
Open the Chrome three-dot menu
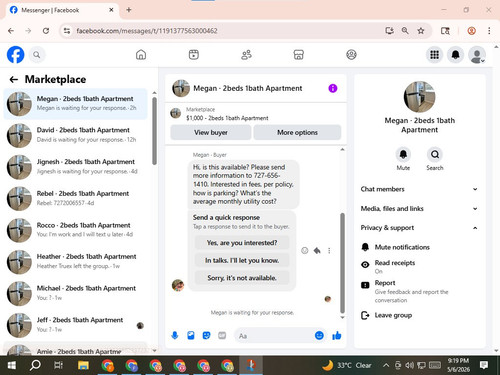tap(489, 31)
